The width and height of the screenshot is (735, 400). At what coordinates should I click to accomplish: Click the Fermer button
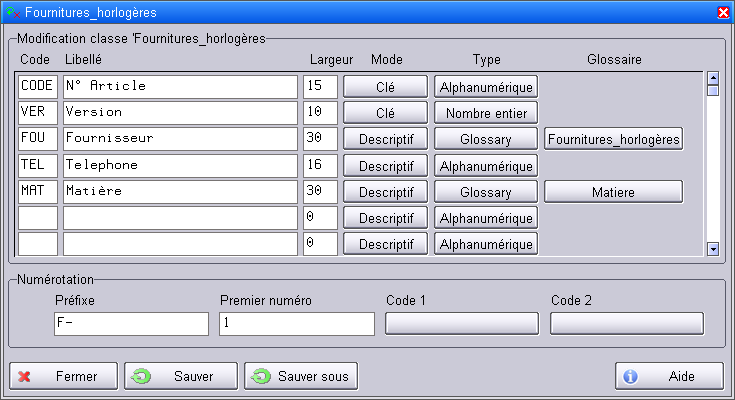(x=63, y=376)
